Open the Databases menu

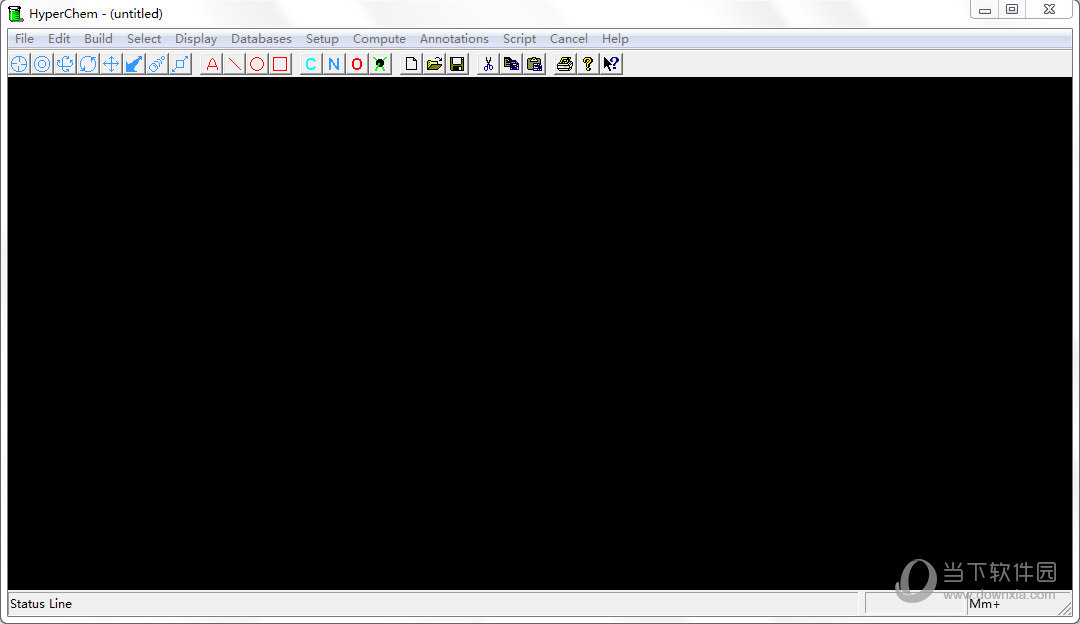[261, 39]
